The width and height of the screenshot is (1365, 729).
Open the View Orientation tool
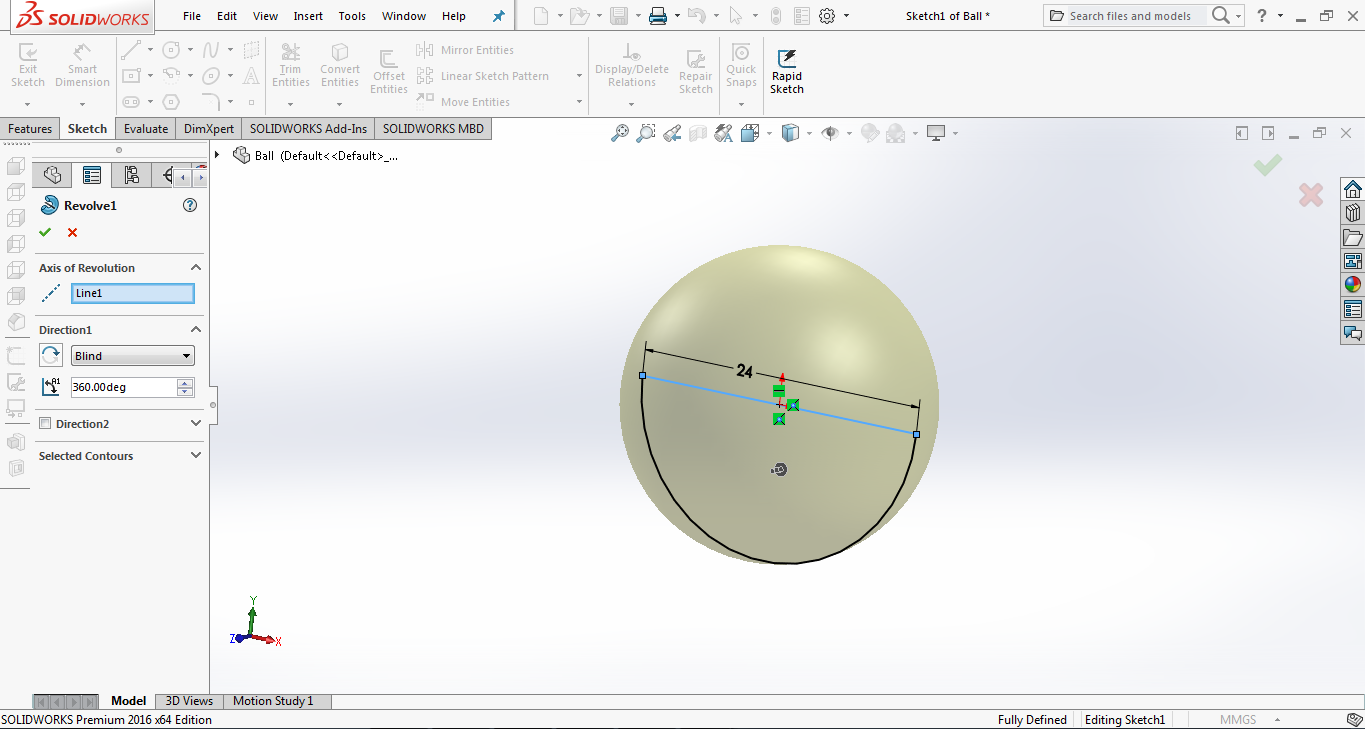pos(750,133)
